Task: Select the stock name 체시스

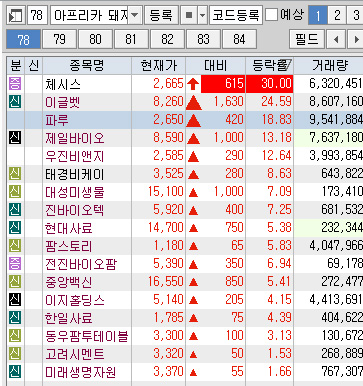Action: click(63, 84)
